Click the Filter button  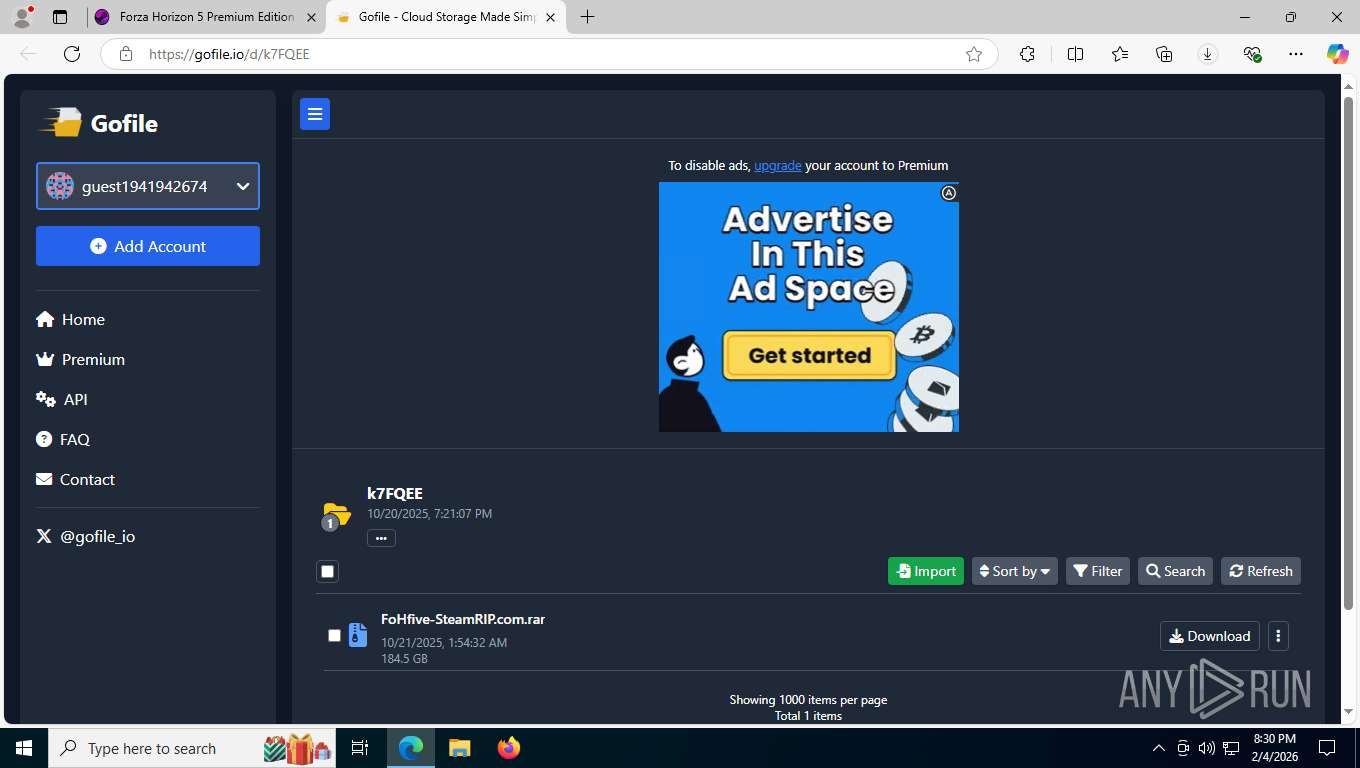click(x=1097, y=571)
